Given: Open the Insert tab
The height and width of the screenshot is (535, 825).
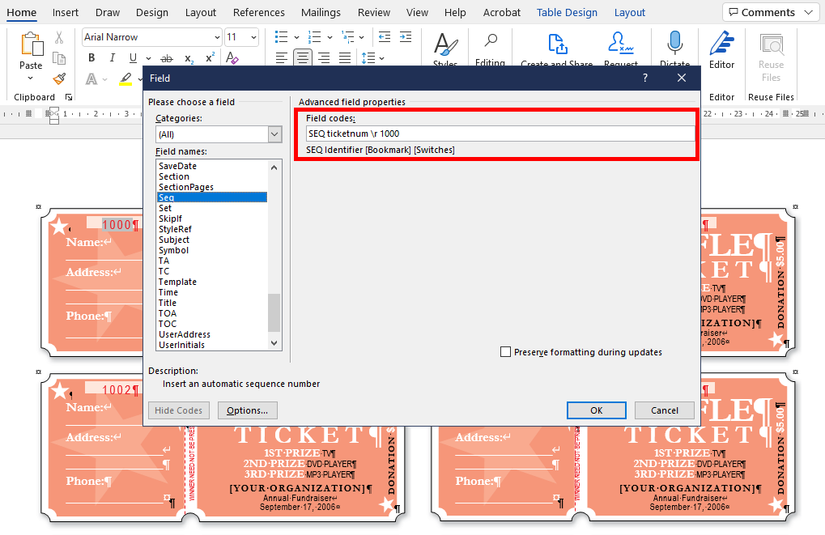Looking at the screenshot, I should pyautogui.click(x=65, y=13).
